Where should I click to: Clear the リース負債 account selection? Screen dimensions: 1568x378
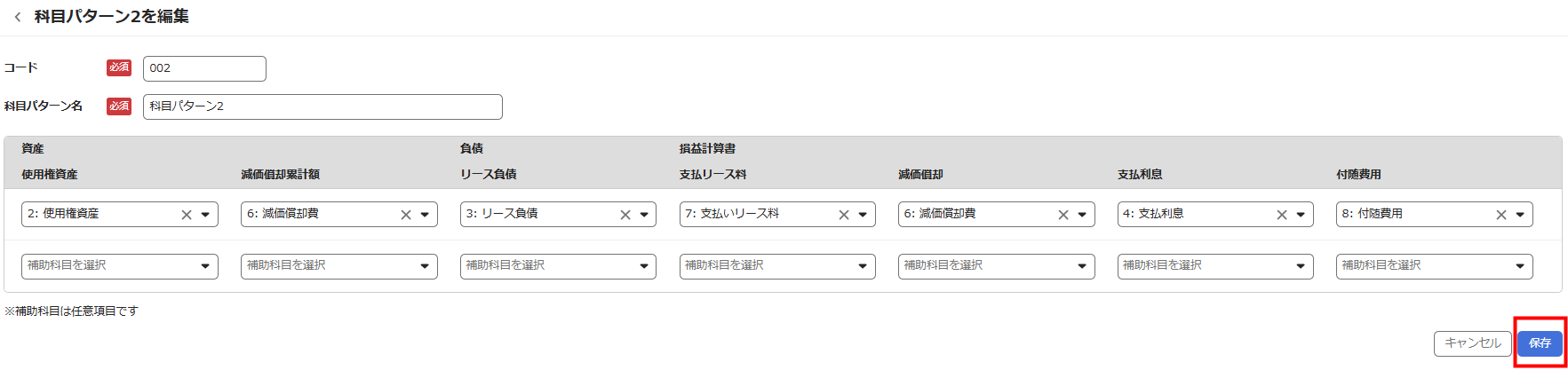pyautogui.click(x=625, y=215)
